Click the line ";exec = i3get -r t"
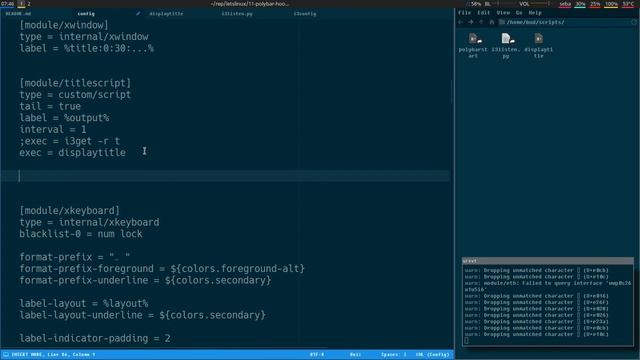Screen dimensions: 640x360 (x=69, y=141)
